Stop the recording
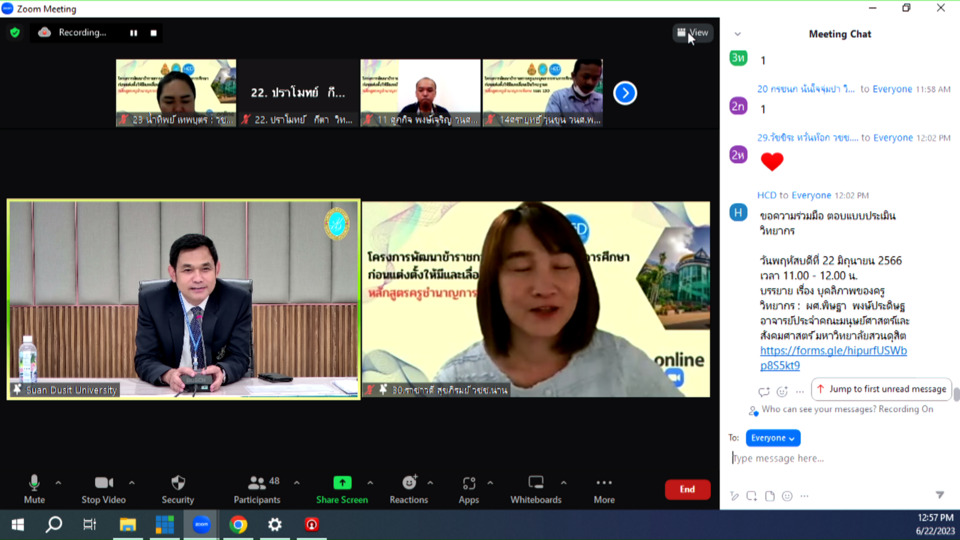This screenshot has height=540, width=960. point(154,33)
